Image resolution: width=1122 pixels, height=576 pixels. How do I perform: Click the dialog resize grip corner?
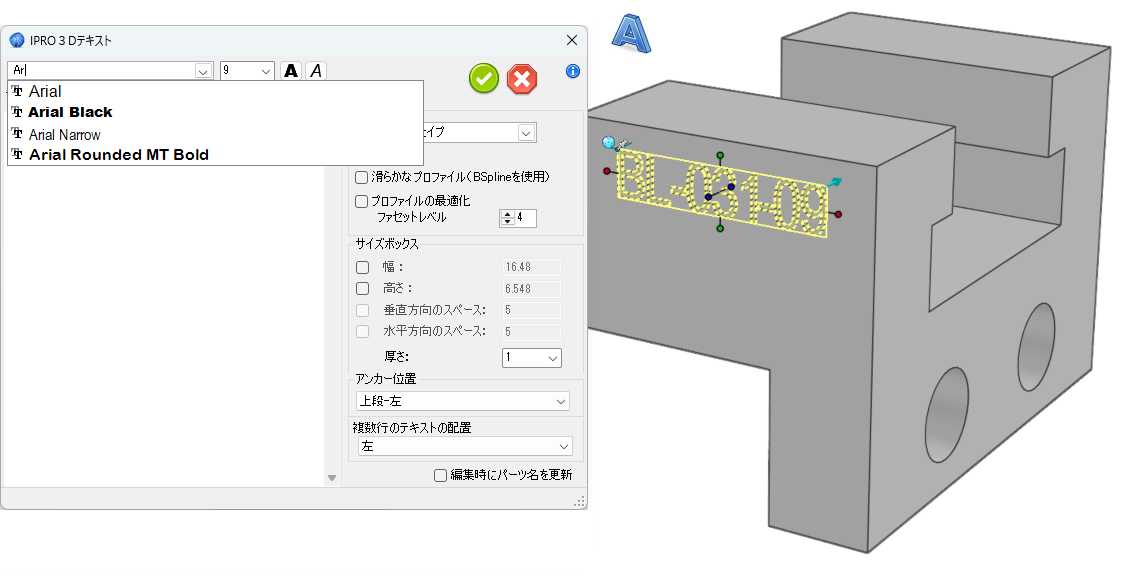point(580,502)
